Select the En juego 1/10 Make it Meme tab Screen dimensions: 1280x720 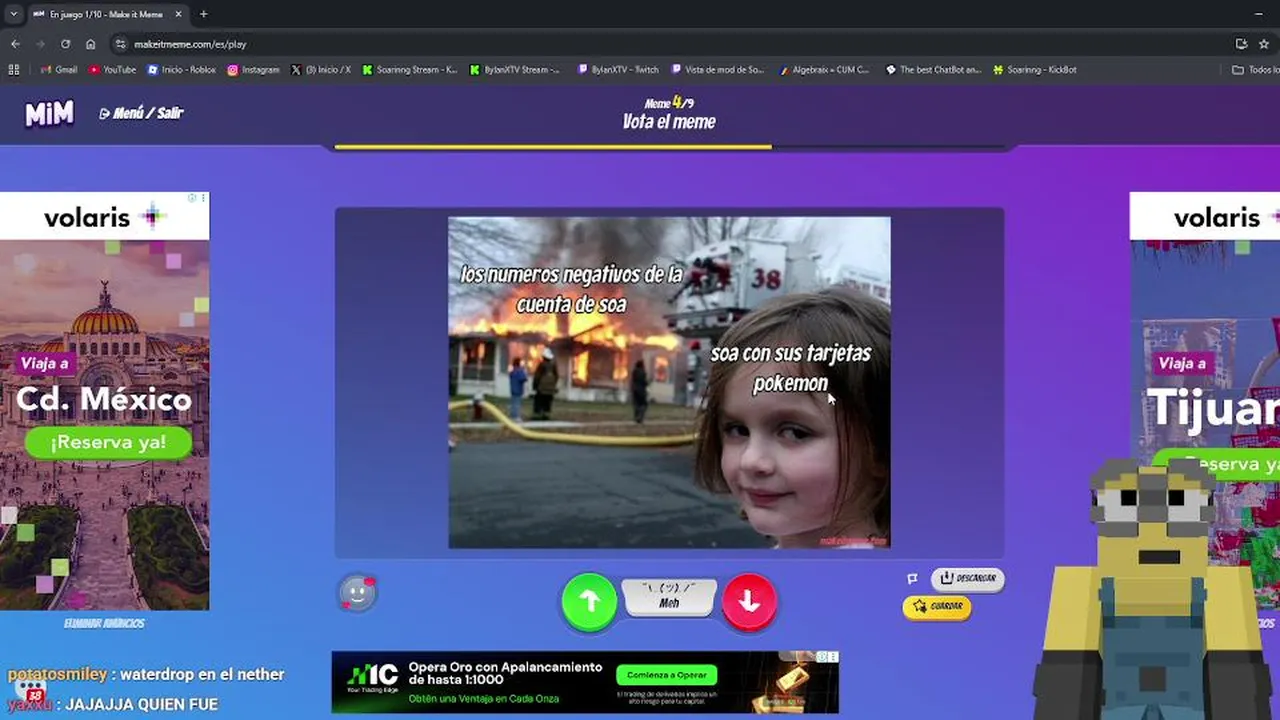107,14
